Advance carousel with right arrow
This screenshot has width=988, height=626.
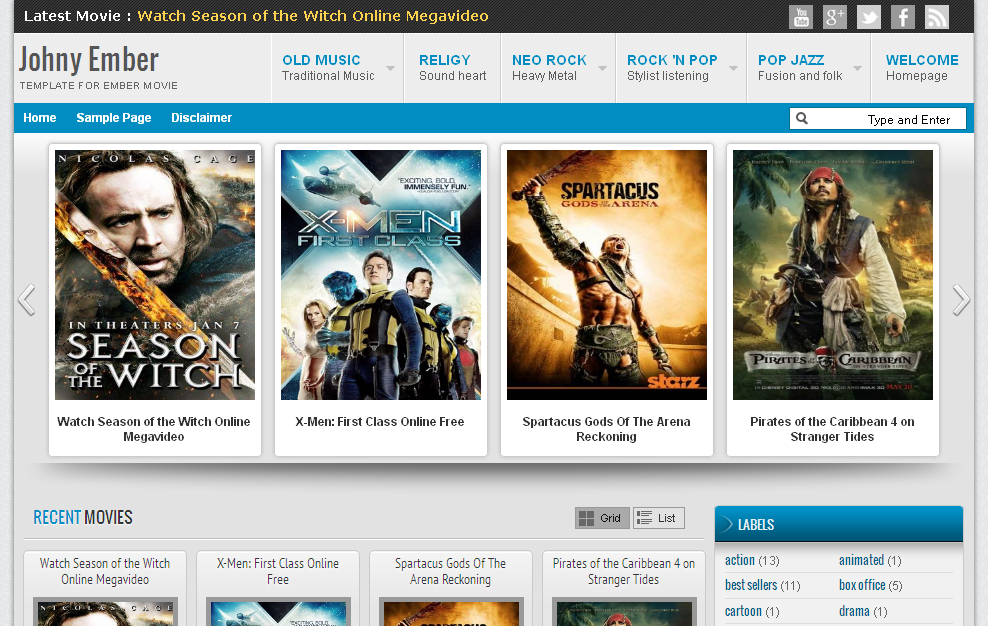tap(961, 299)
